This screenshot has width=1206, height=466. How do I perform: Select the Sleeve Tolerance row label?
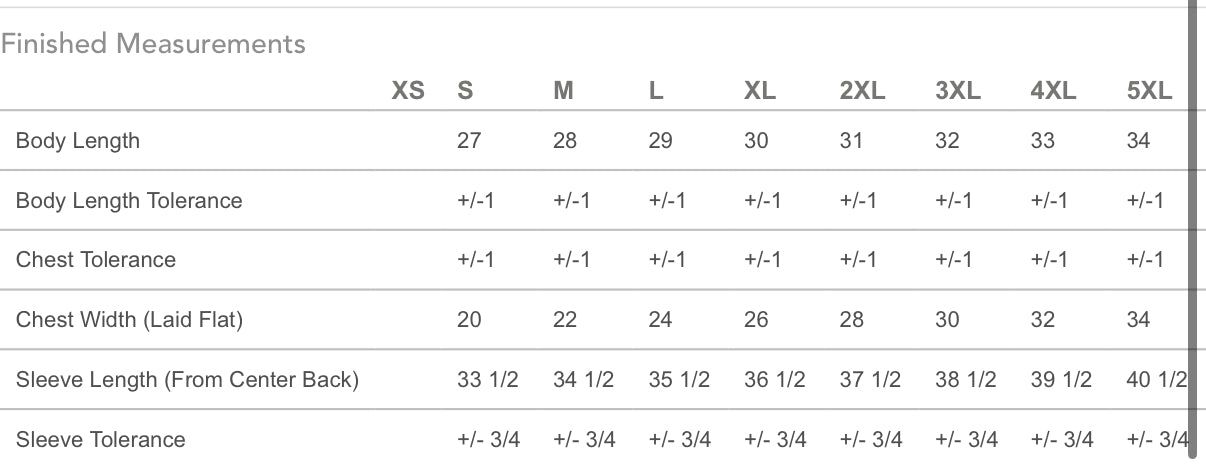pos(100,439)
